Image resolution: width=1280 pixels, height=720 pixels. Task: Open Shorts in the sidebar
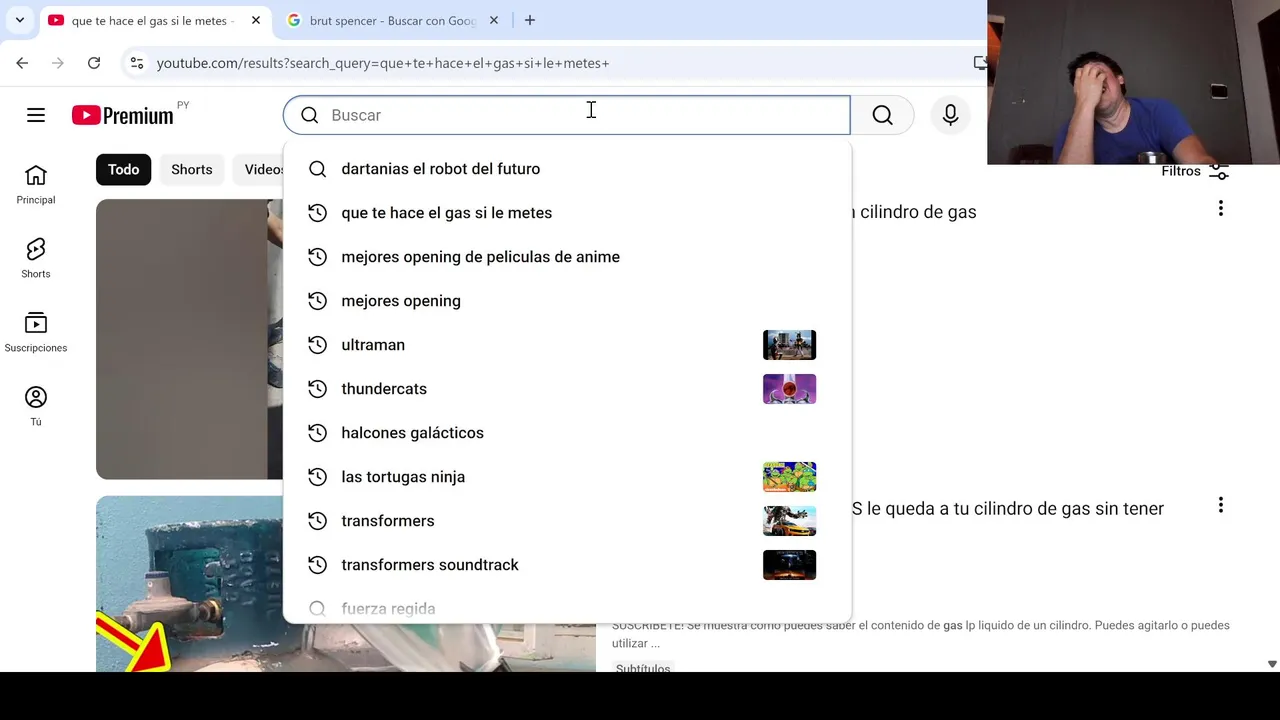(36, 259)
